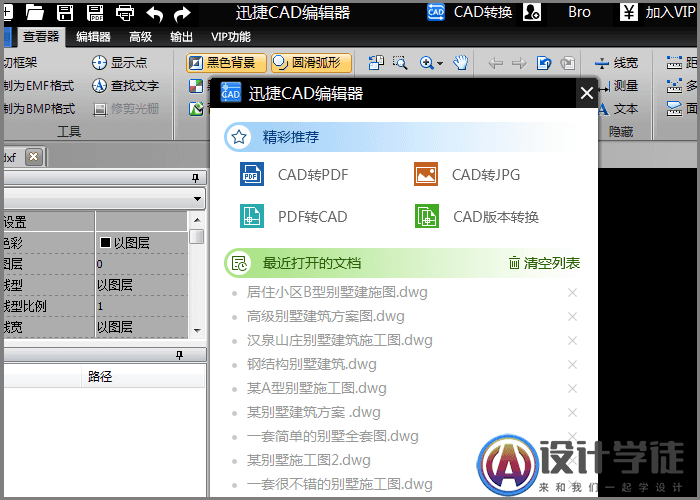Click the 文本 tool
Image resolution: width=700 pixels, height=500 pixels.
(x=618, y=108)
